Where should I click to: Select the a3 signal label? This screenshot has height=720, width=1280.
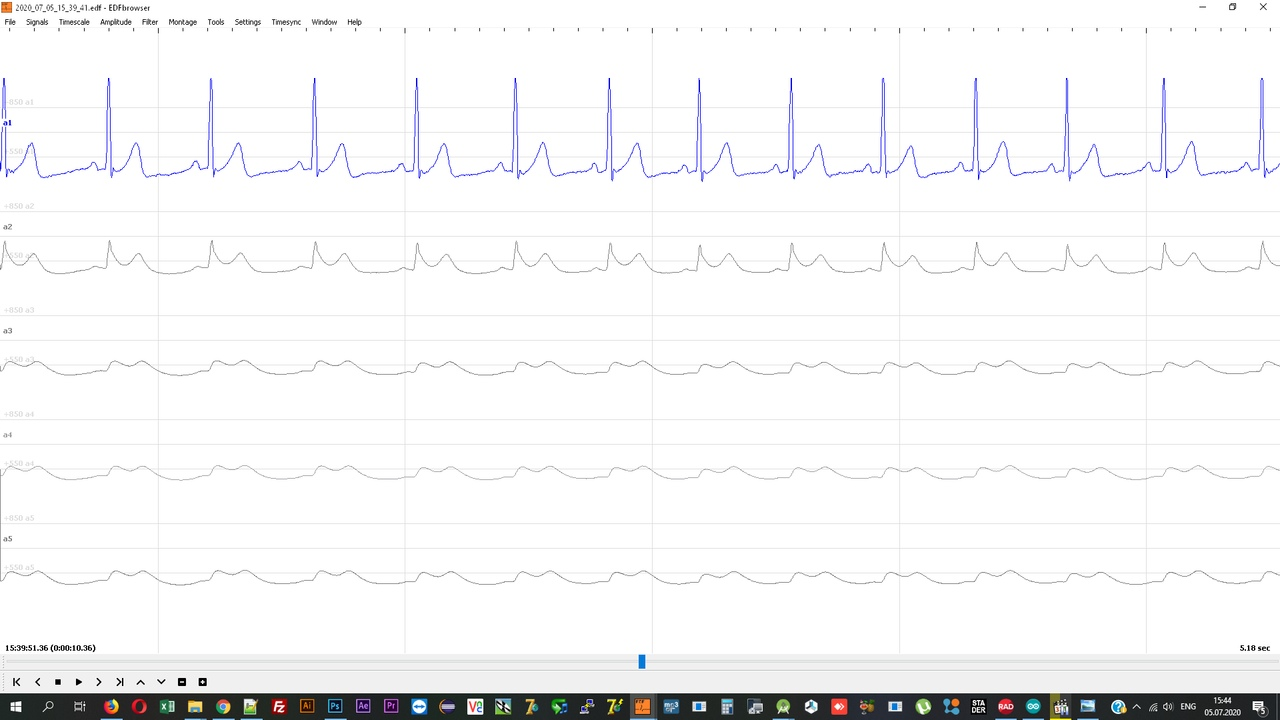[x=7, y=331]
